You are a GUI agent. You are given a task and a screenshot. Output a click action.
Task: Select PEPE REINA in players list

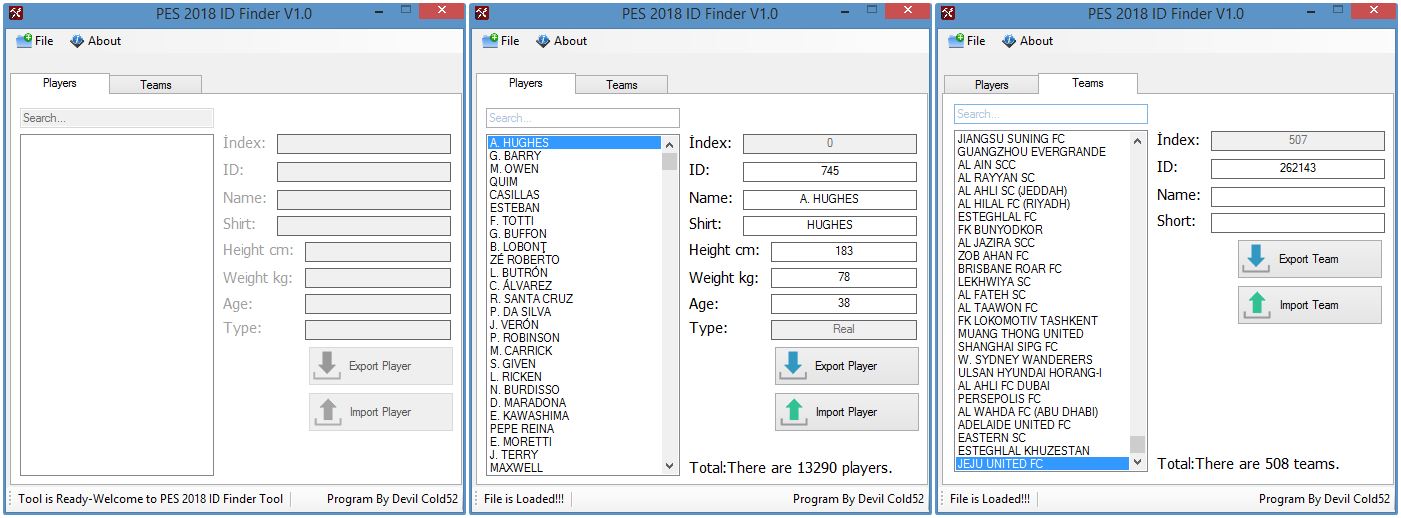[x=574, y=429]
